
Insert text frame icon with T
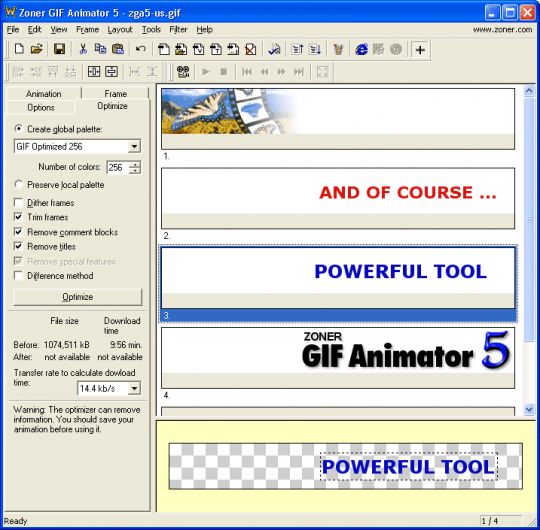point(216,49)
